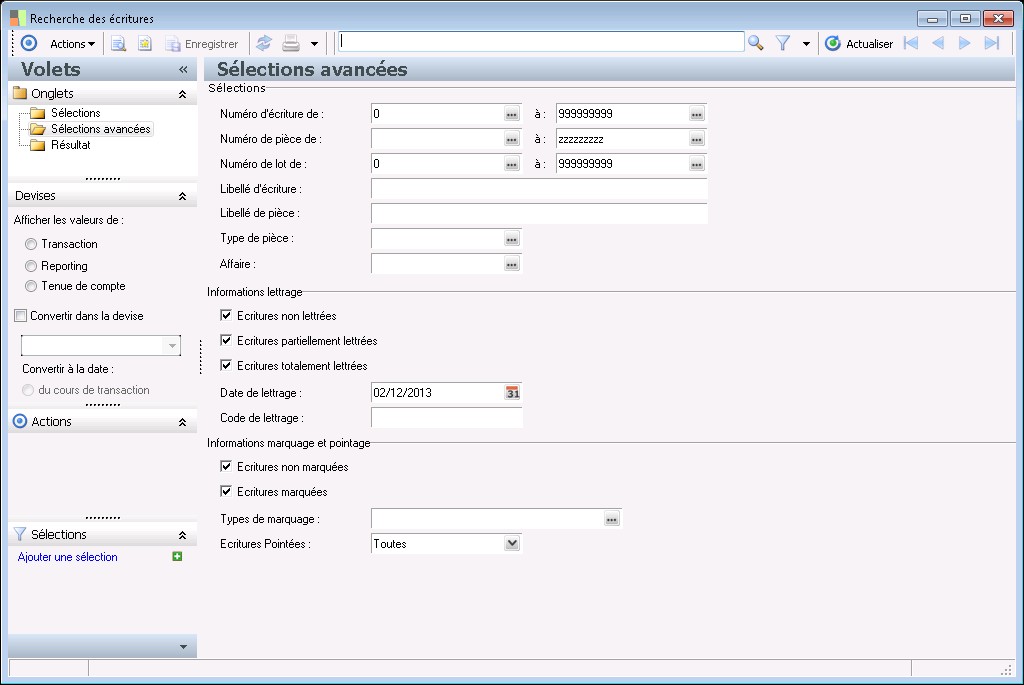This screenshot has height=685, width=1024.
Task: Click the Onglets folder icon
Action: (20, 93)
